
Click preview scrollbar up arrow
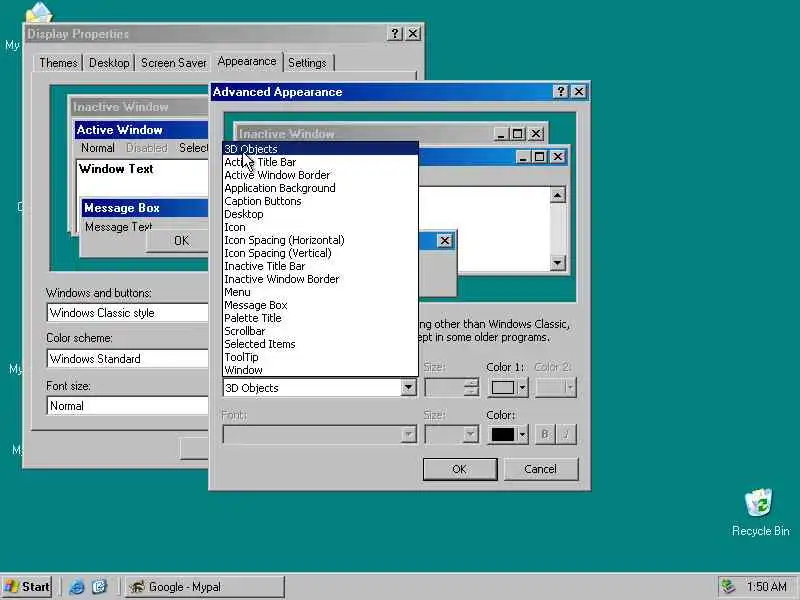(x=558, y=195)
